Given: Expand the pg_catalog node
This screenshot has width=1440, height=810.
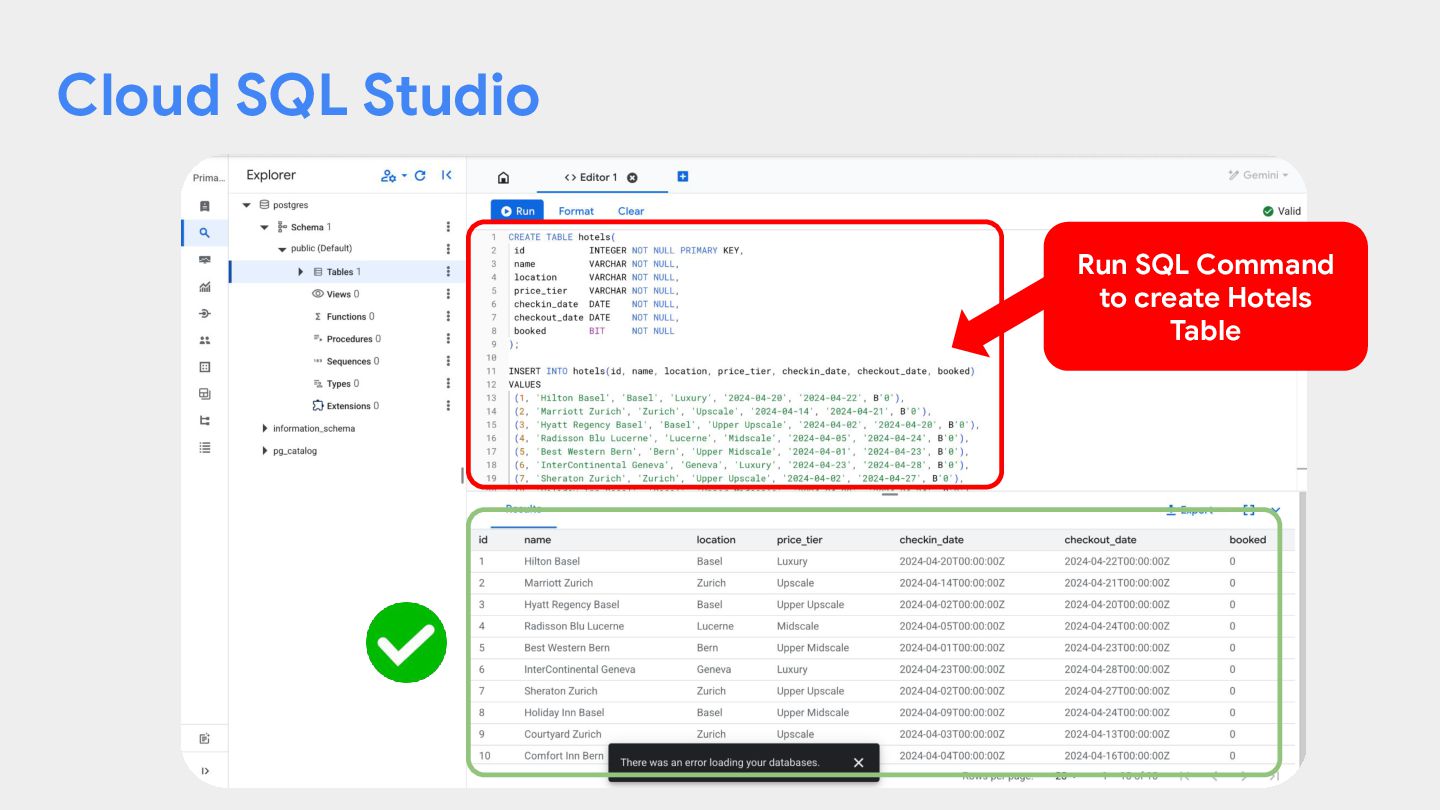Looking at the screenshot, I should click(265, 451).
